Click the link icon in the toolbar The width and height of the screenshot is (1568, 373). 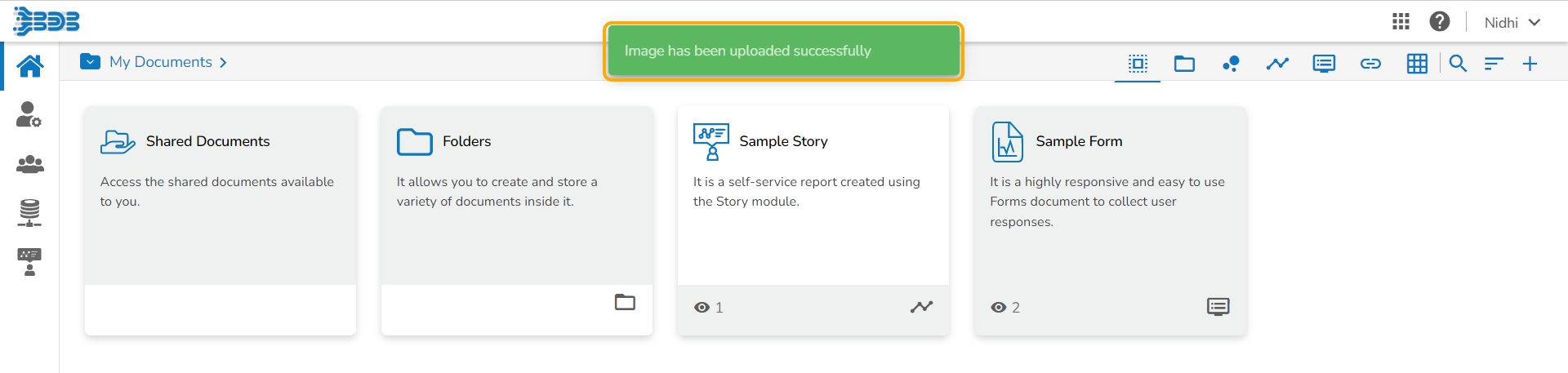coord(1370,64)
